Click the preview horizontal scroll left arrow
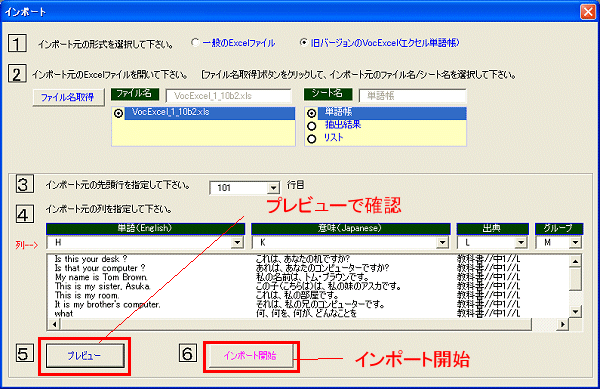The width and height of the screenshot is (600, 389). 54,324
